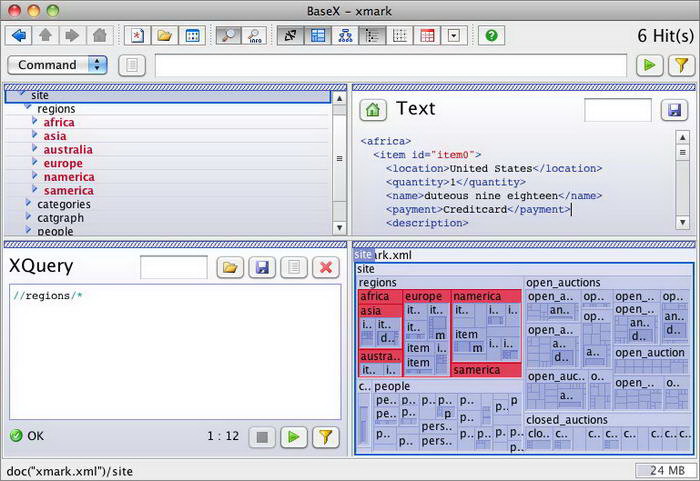Select the europe item in tree
700x481 pixels.
point(63,163)
